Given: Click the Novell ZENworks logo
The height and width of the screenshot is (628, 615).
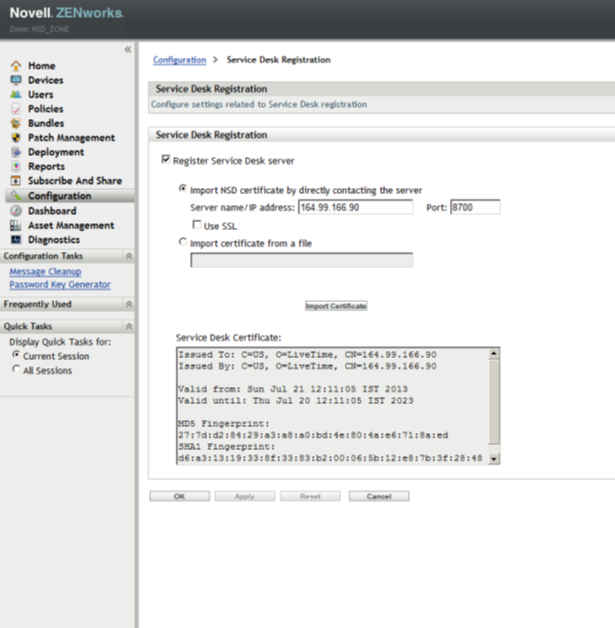Looking at the screenshot, I should 67,13.
